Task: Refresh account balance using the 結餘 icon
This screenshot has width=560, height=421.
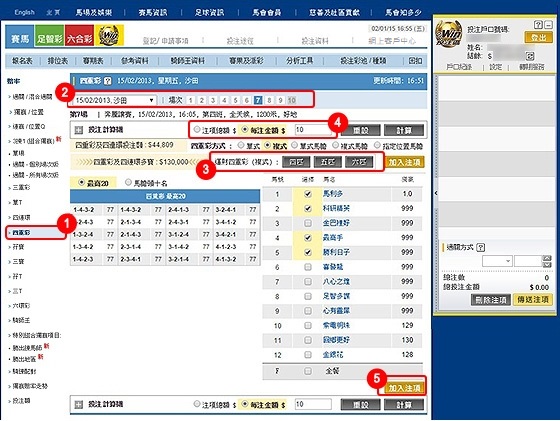Action: [530, 56]
